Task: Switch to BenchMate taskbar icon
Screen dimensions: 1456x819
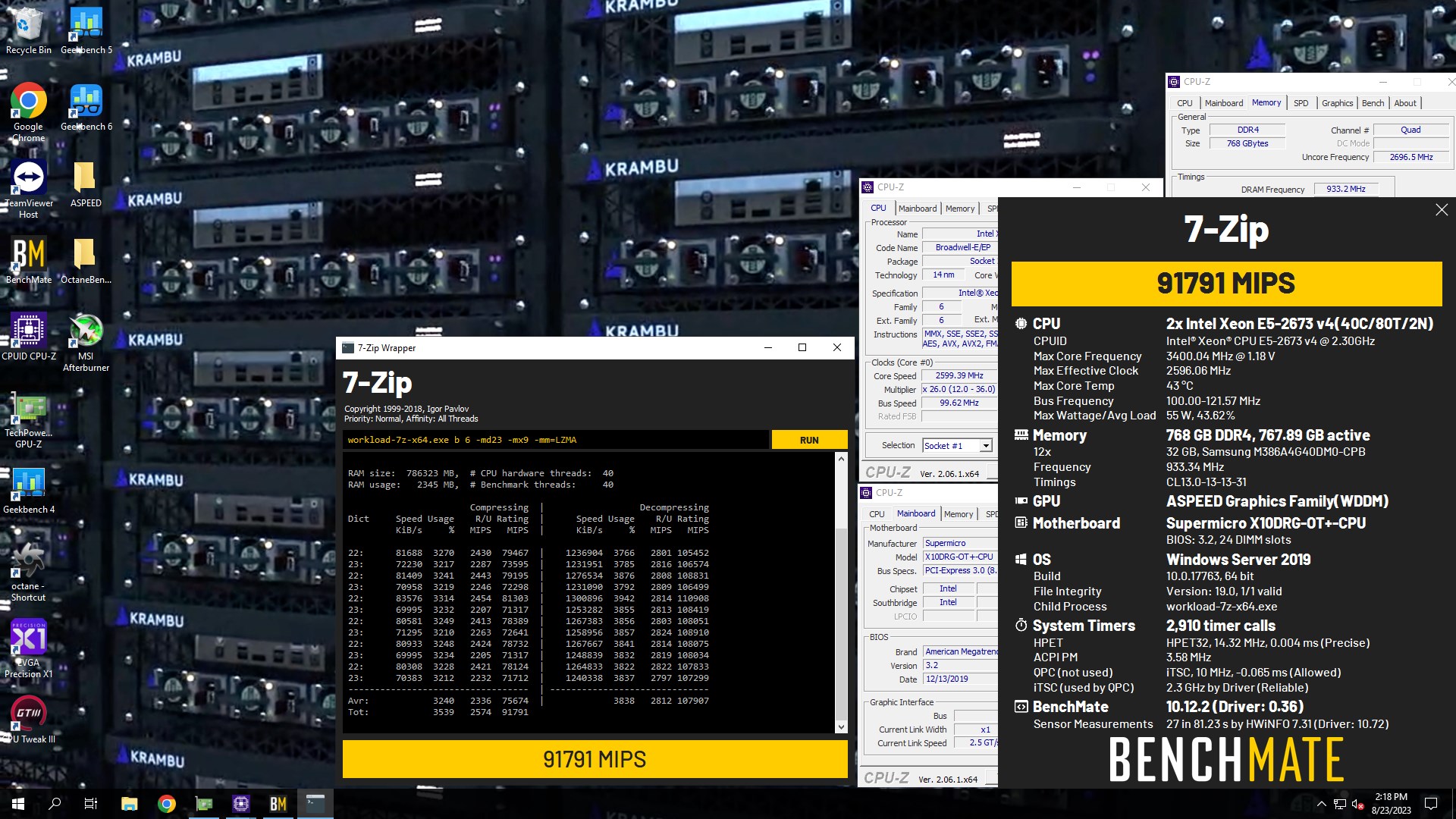Action: pyautogui.click(x=278, y=804)
